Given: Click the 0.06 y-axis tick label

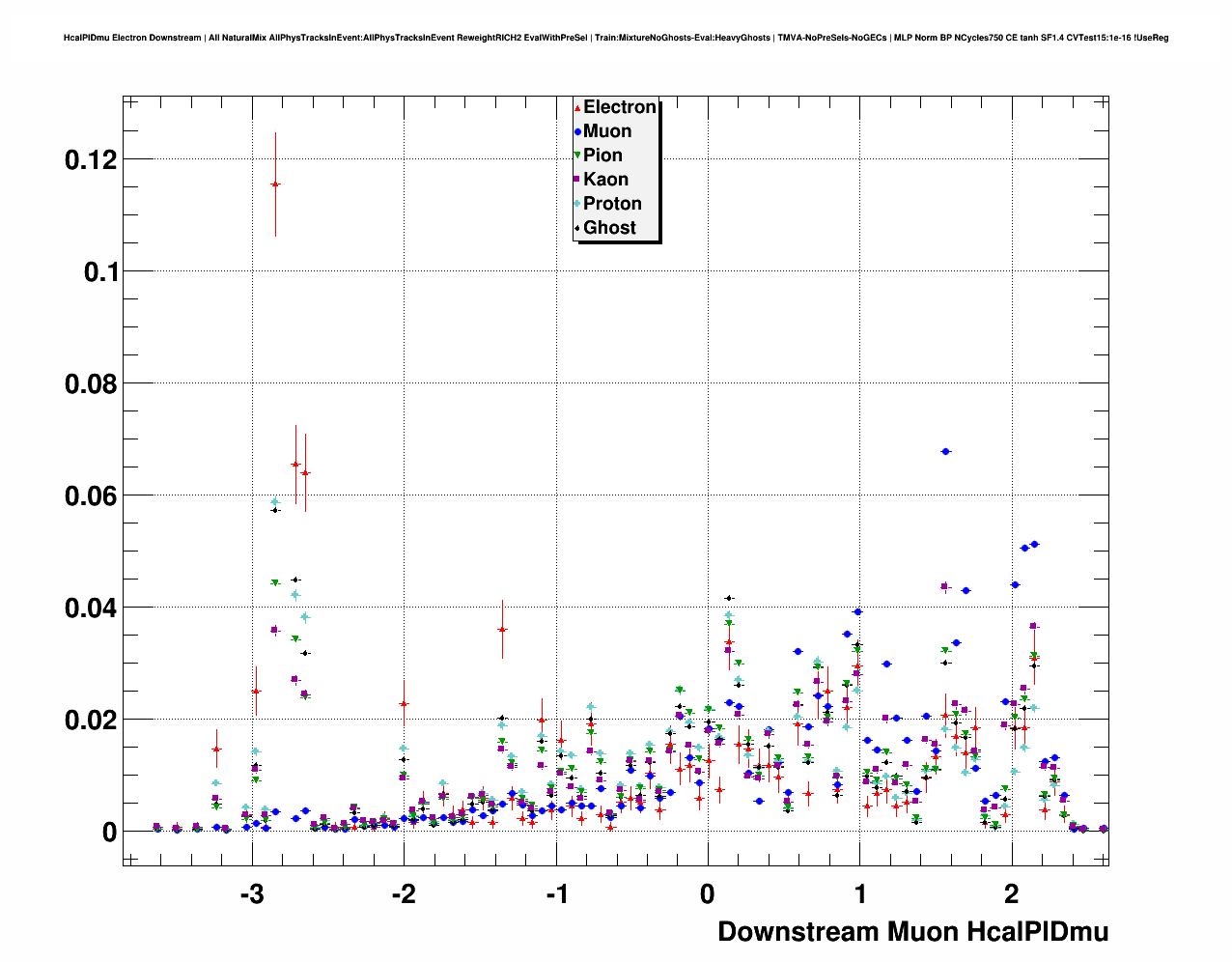Looking at the screenshot, I should pos(91,496).
